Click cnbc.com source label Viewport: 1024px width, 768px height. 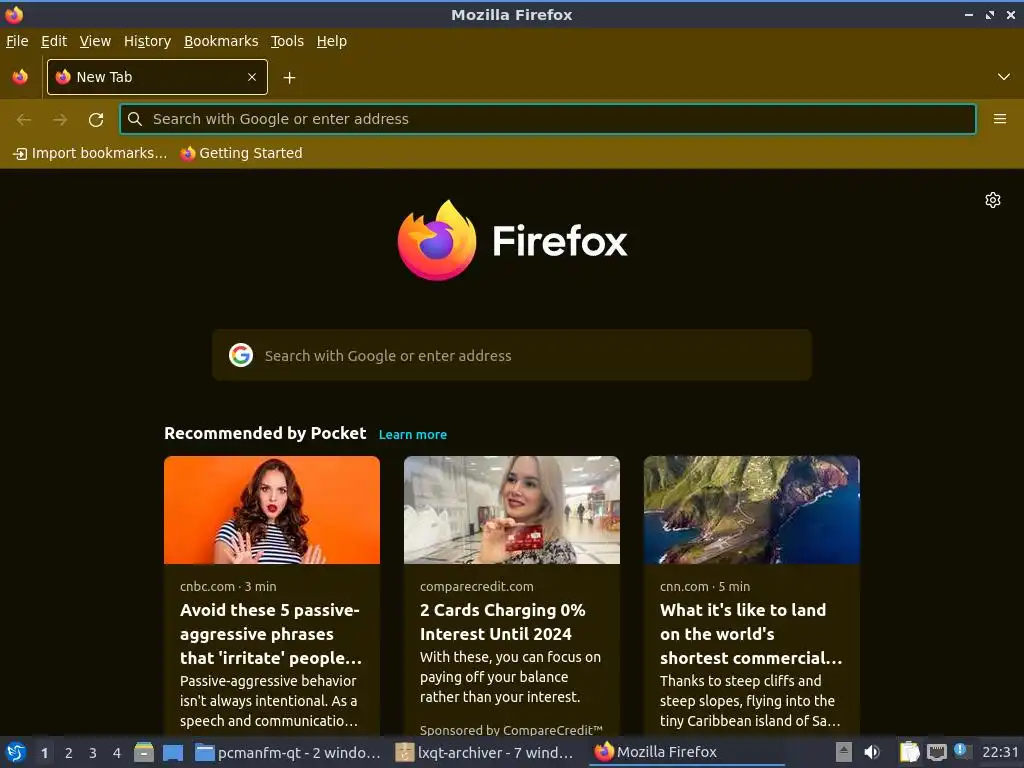pos(207,586)
